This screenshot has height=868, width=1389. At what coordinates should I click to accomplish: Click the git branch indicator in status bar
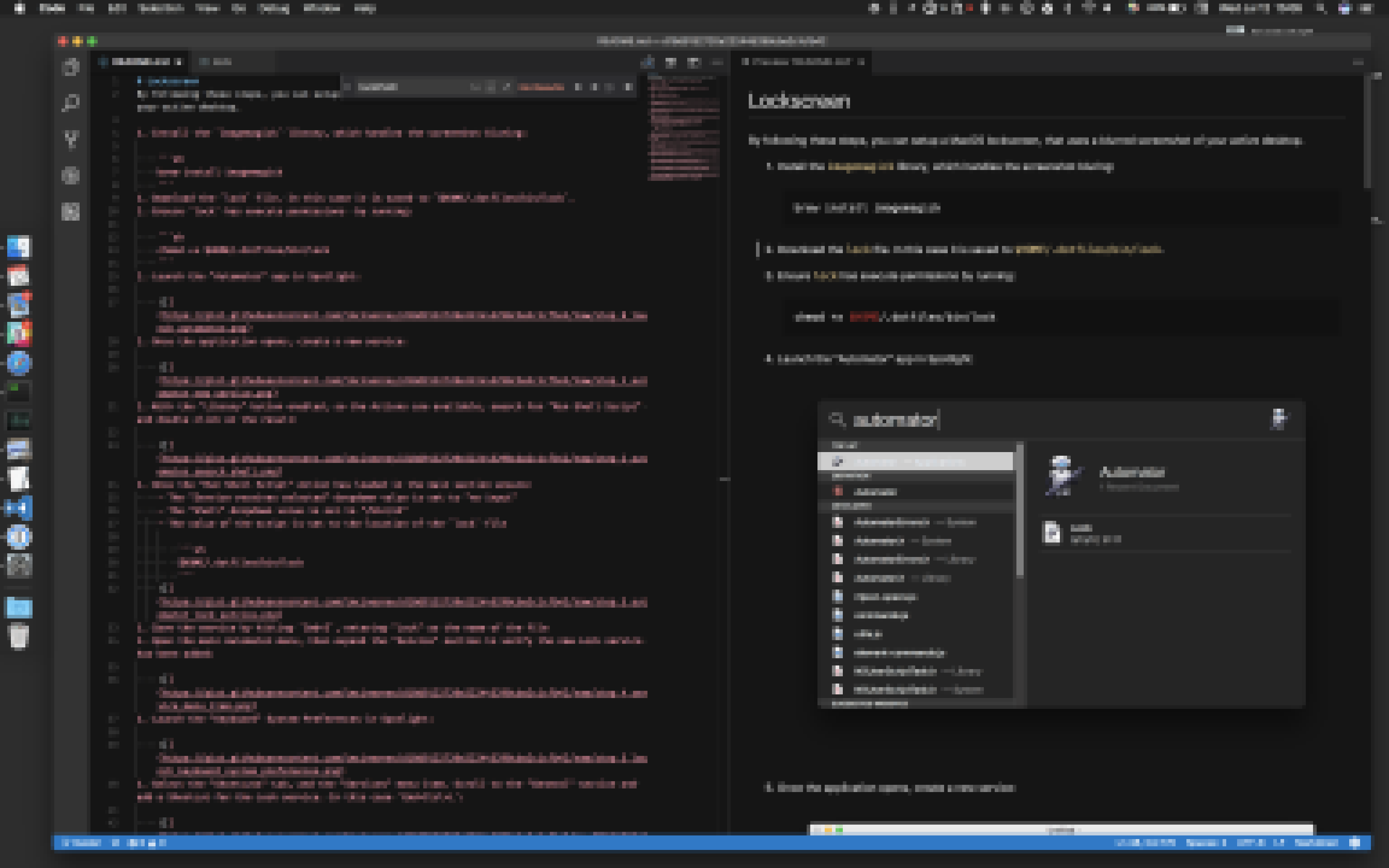tap(81, 843)
